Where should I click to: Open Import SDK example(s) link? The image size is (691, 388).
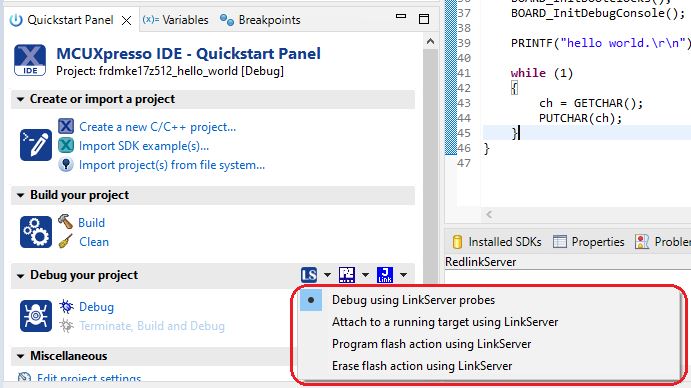(x=144, y=146)
